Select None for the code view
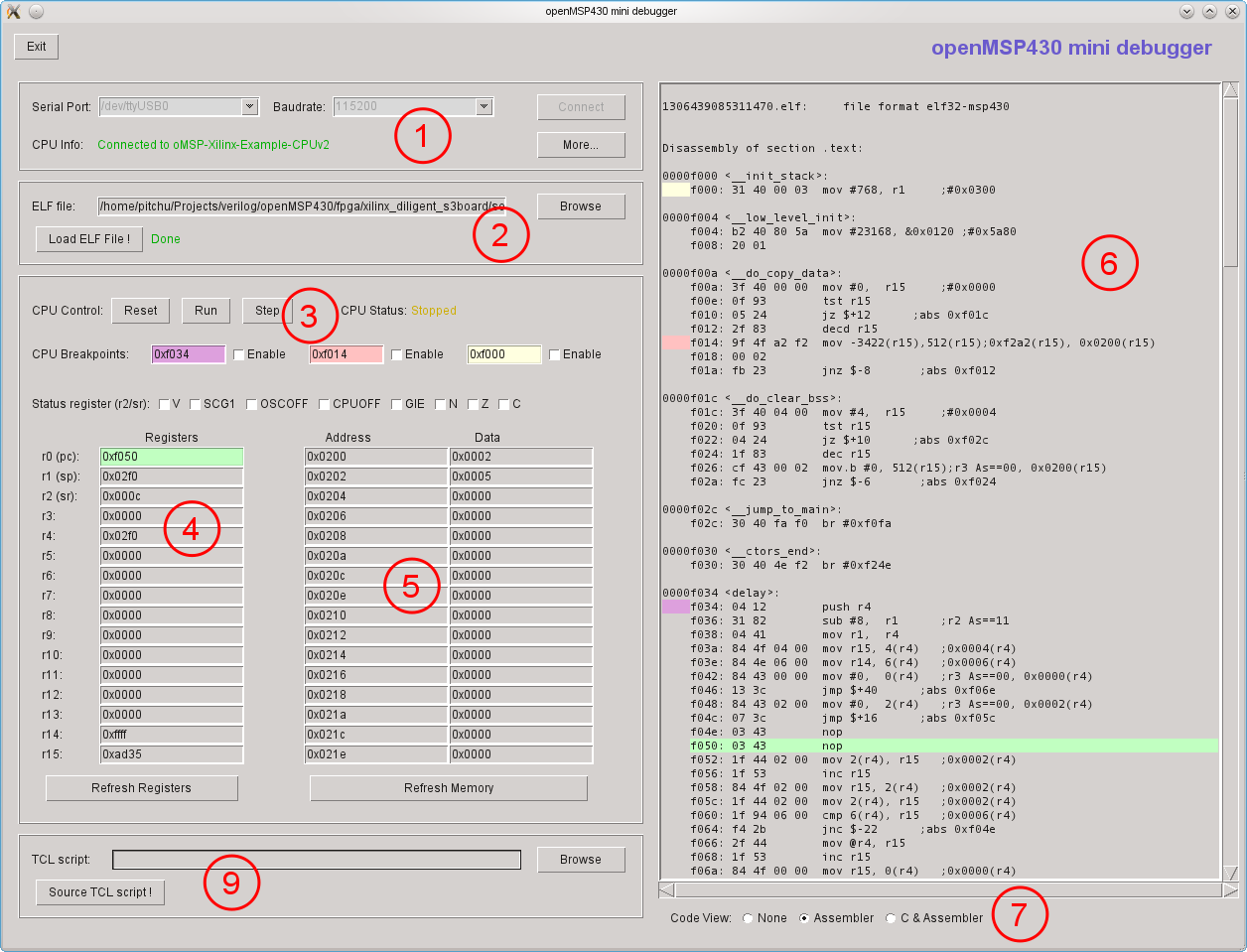This screenshot has height=952, width=1247. click(x=748, y=918)
